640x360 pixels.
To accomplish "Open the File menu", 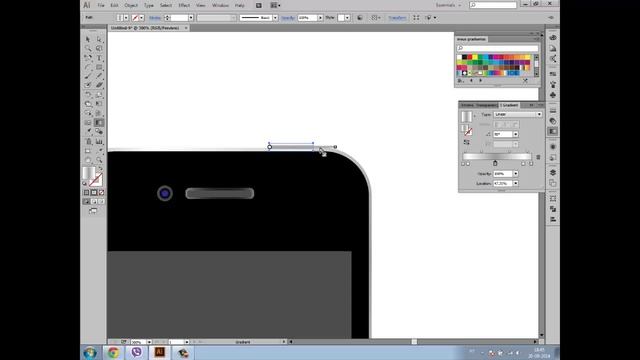I will click(x=101, y=5).
